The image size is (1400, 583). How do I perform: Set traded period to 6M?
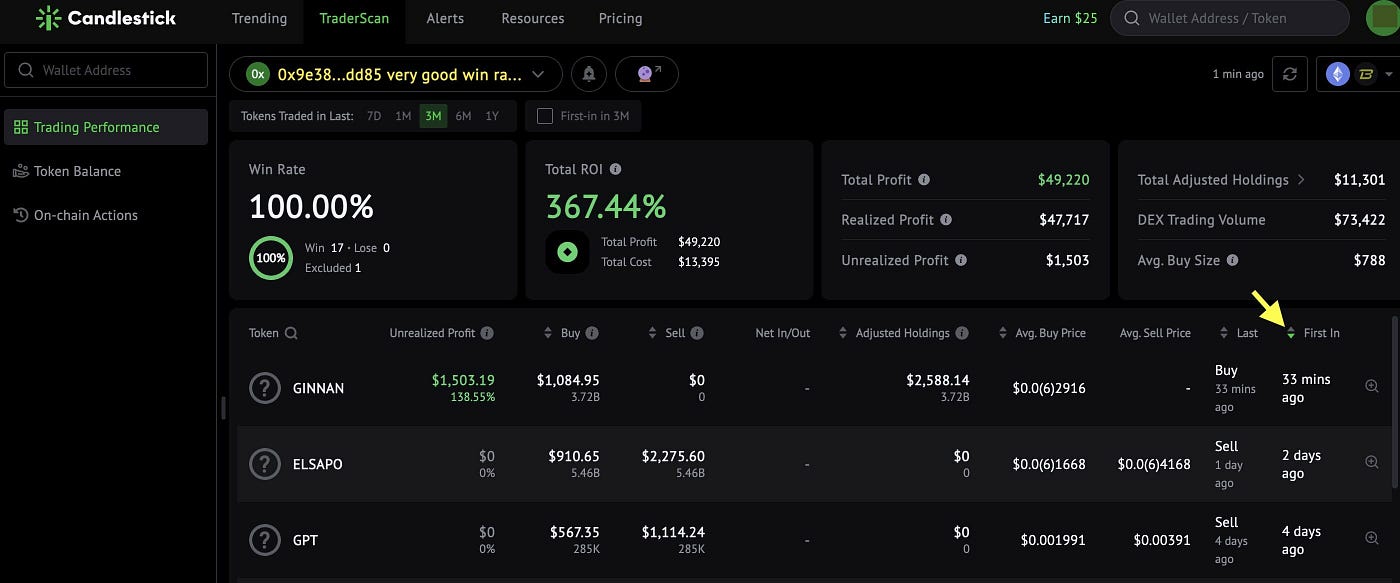tap(463, 116)
